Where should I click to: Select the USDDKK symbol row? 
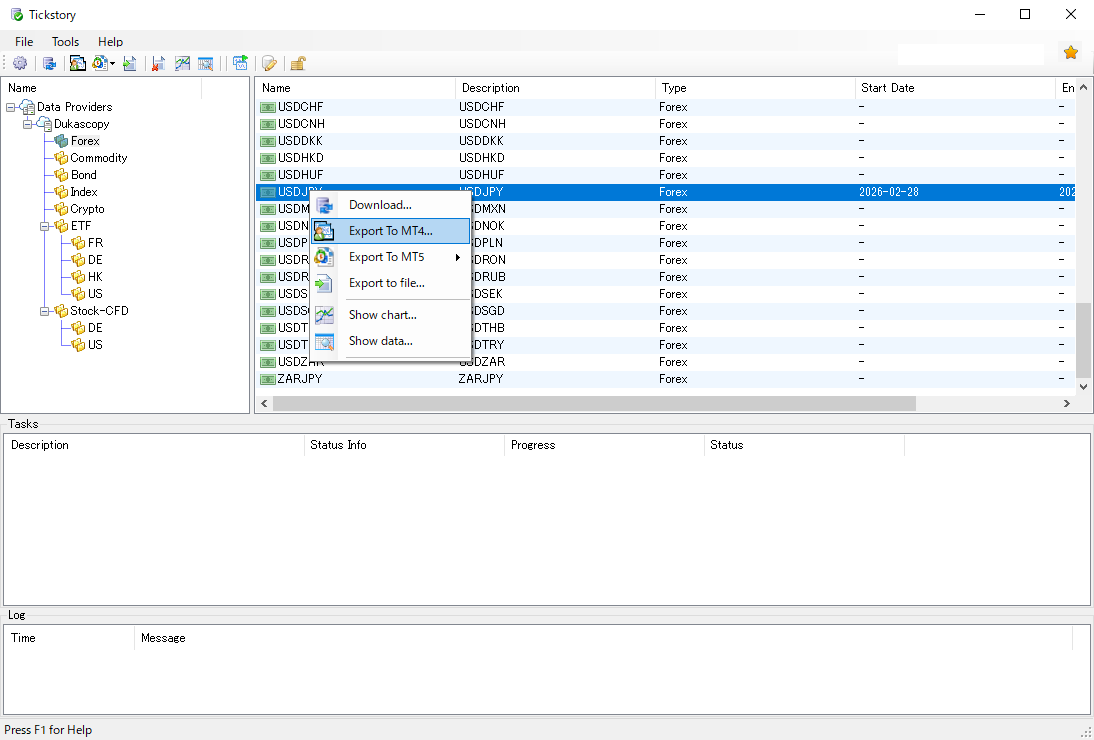tap(665, 141)
